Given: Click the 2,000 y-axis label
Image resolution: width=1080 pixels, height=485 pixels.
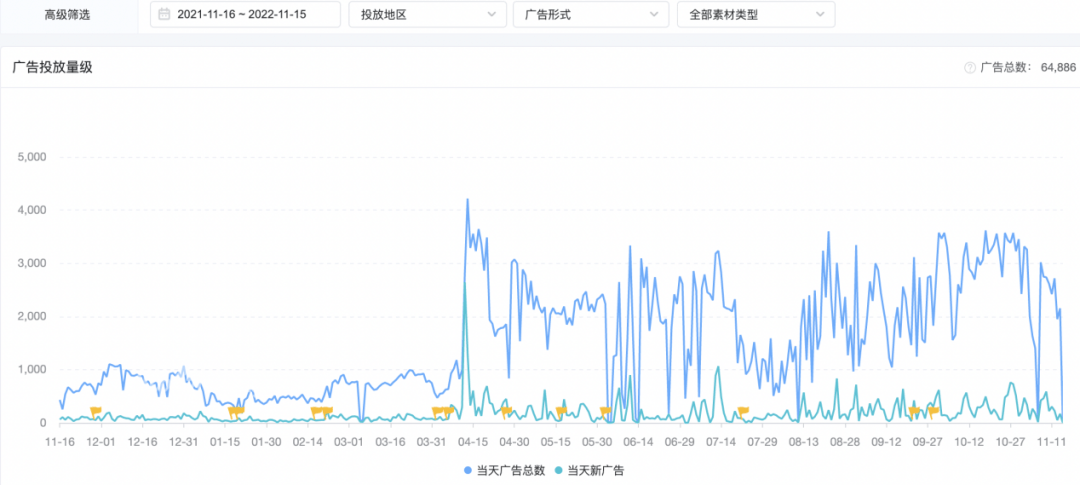Looking at the screenshot, I should pyautogui.click(x=30, y=316).
